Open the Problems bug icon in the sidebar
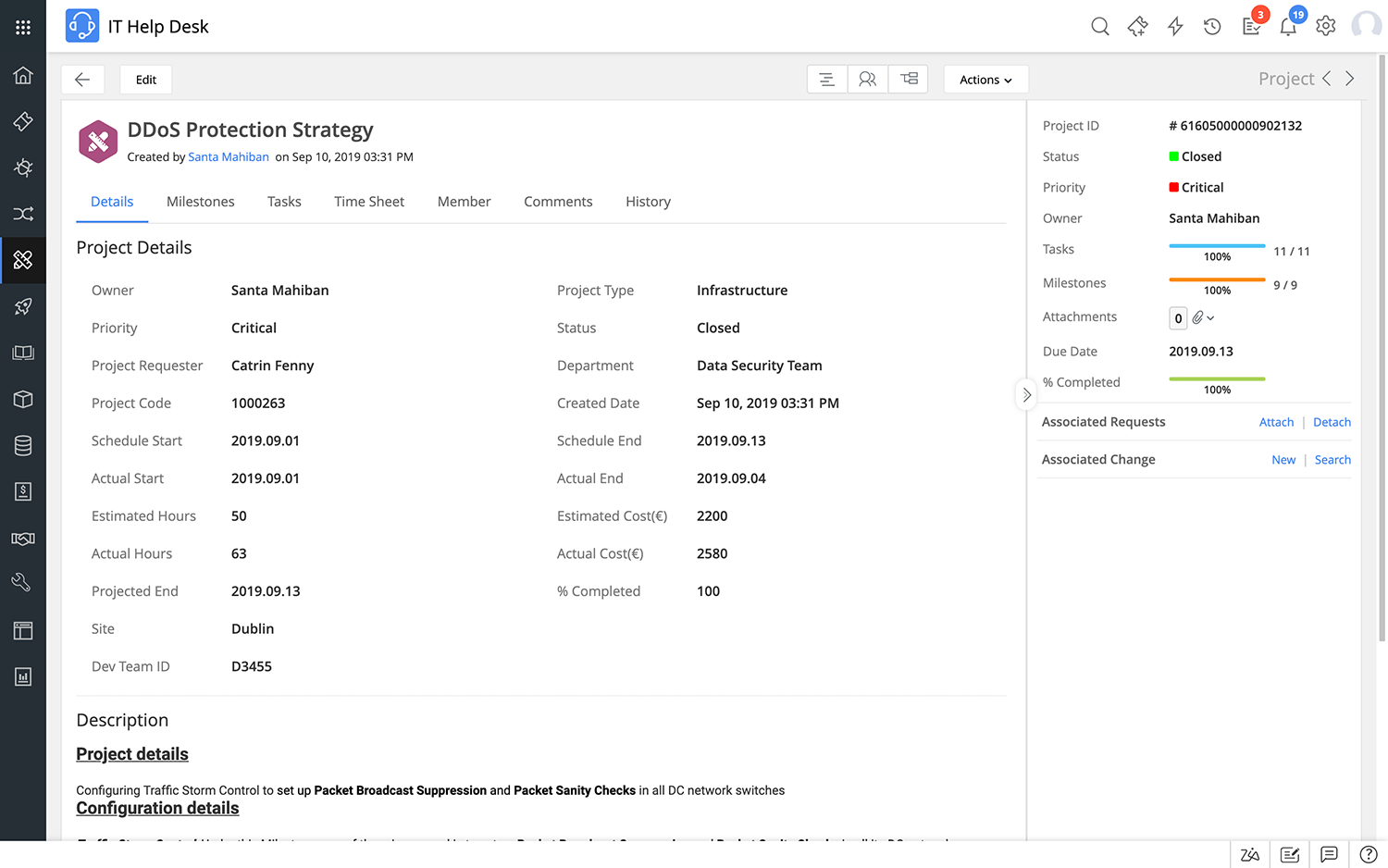1388x868 pixels. pyautogui.click(x=23, y=167)
